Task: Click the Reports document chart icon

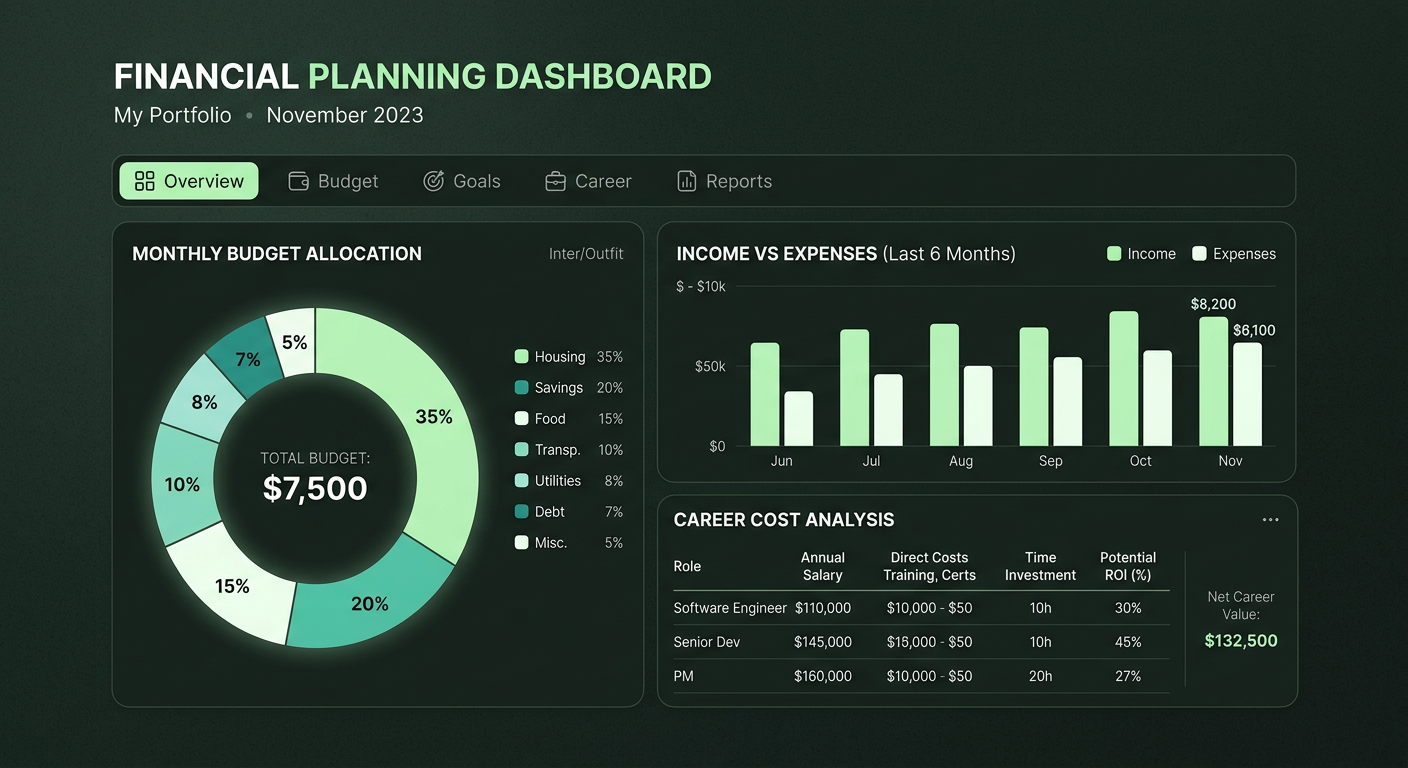Action: click(x=687, y=181)
